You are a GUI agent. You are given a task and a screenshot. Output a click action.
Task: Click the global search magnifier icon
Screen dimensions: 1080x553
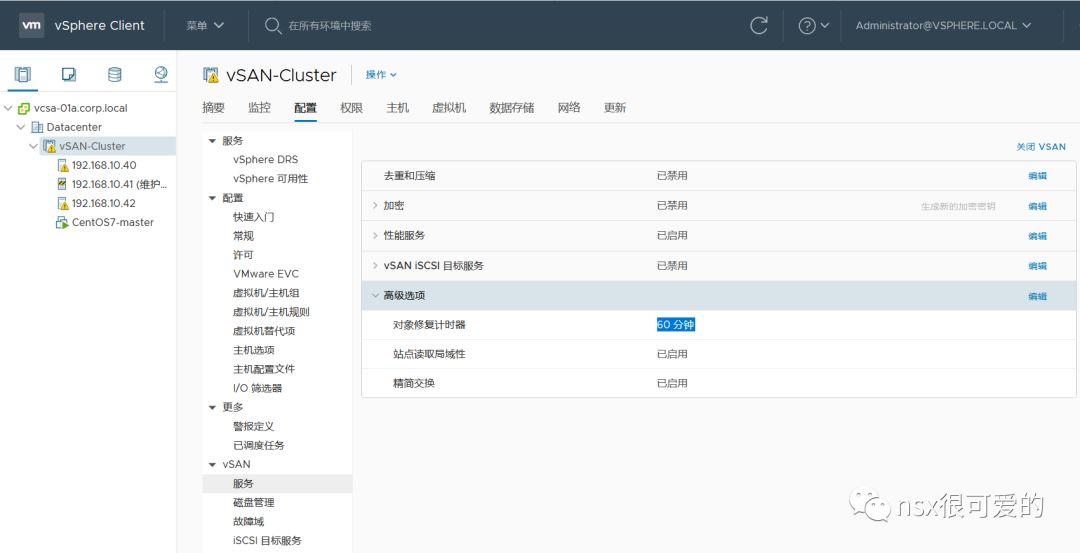click(x=273, y=25)
